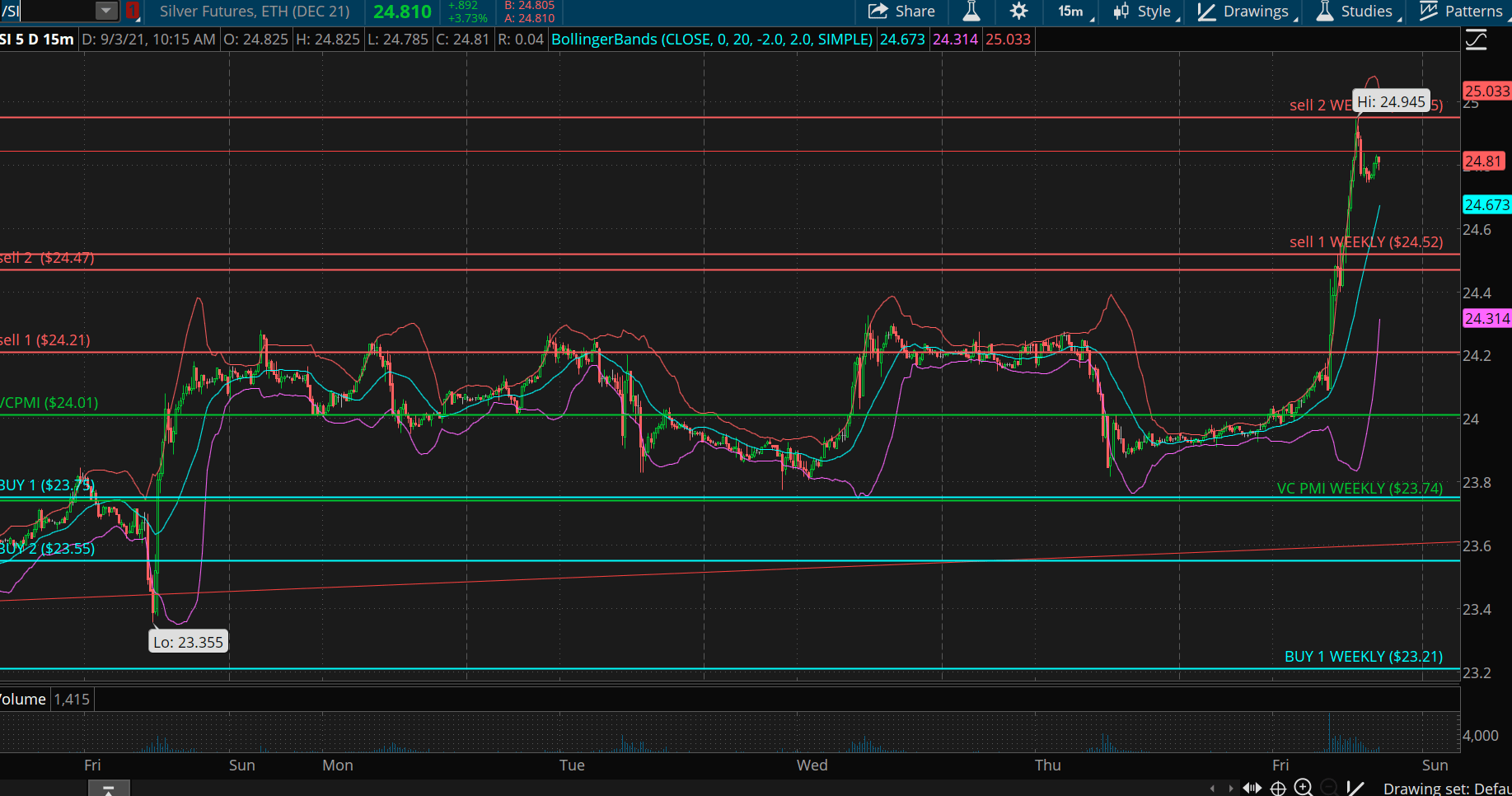The image size is (1512, 796).
Task: Click the sell 2 ($24.47) label
Action: pos(47,258)
